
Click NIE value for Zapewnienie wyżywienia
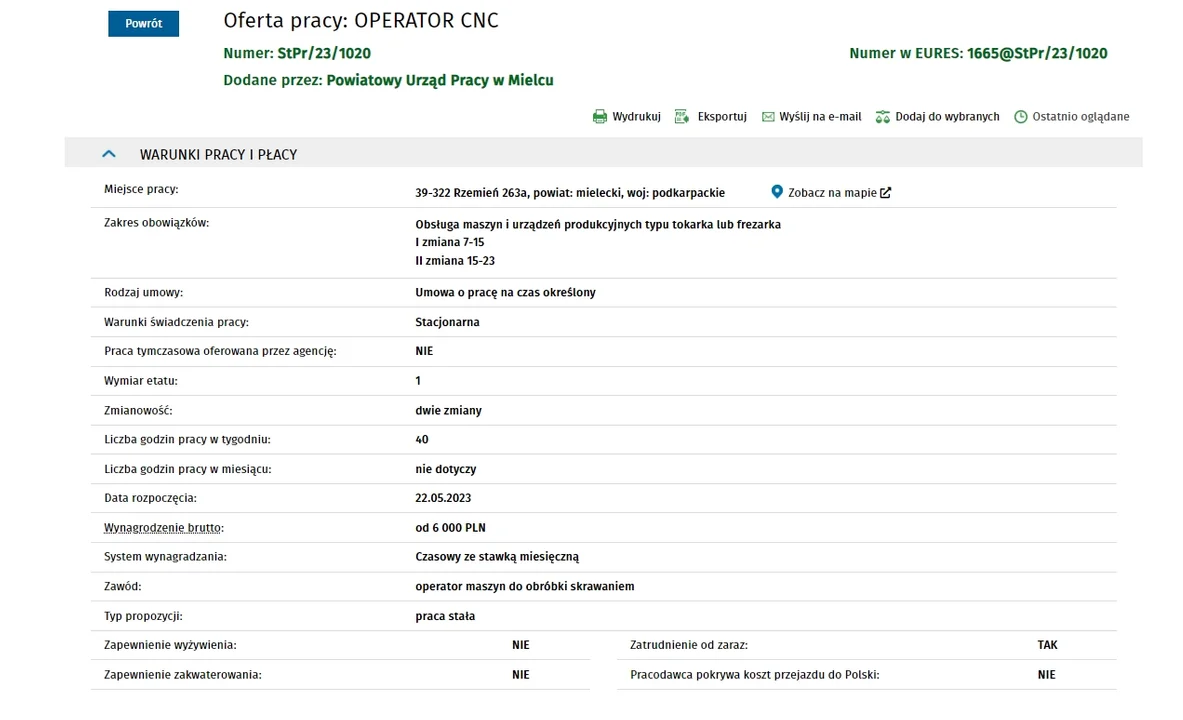tap(521, 645)
